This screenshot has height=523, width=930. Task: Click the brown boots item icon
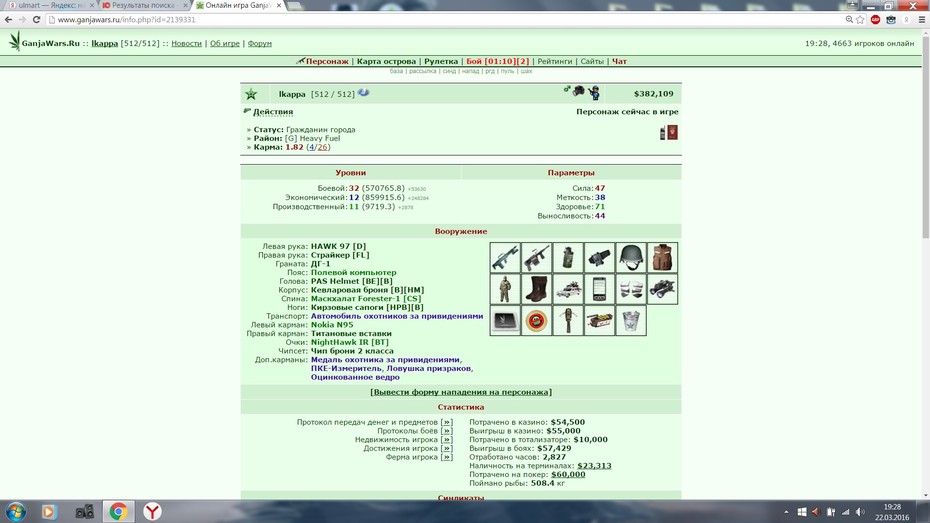tap(536, 289)
